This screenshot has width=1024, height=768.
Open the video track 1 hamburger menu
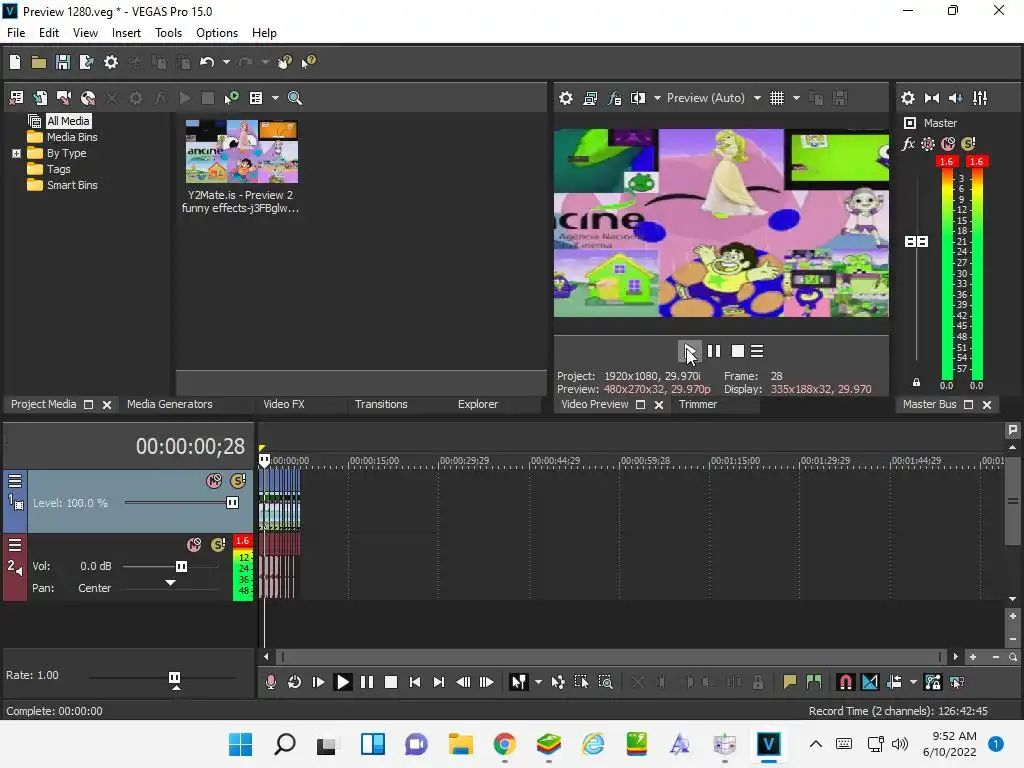click(x=15, y=481)
